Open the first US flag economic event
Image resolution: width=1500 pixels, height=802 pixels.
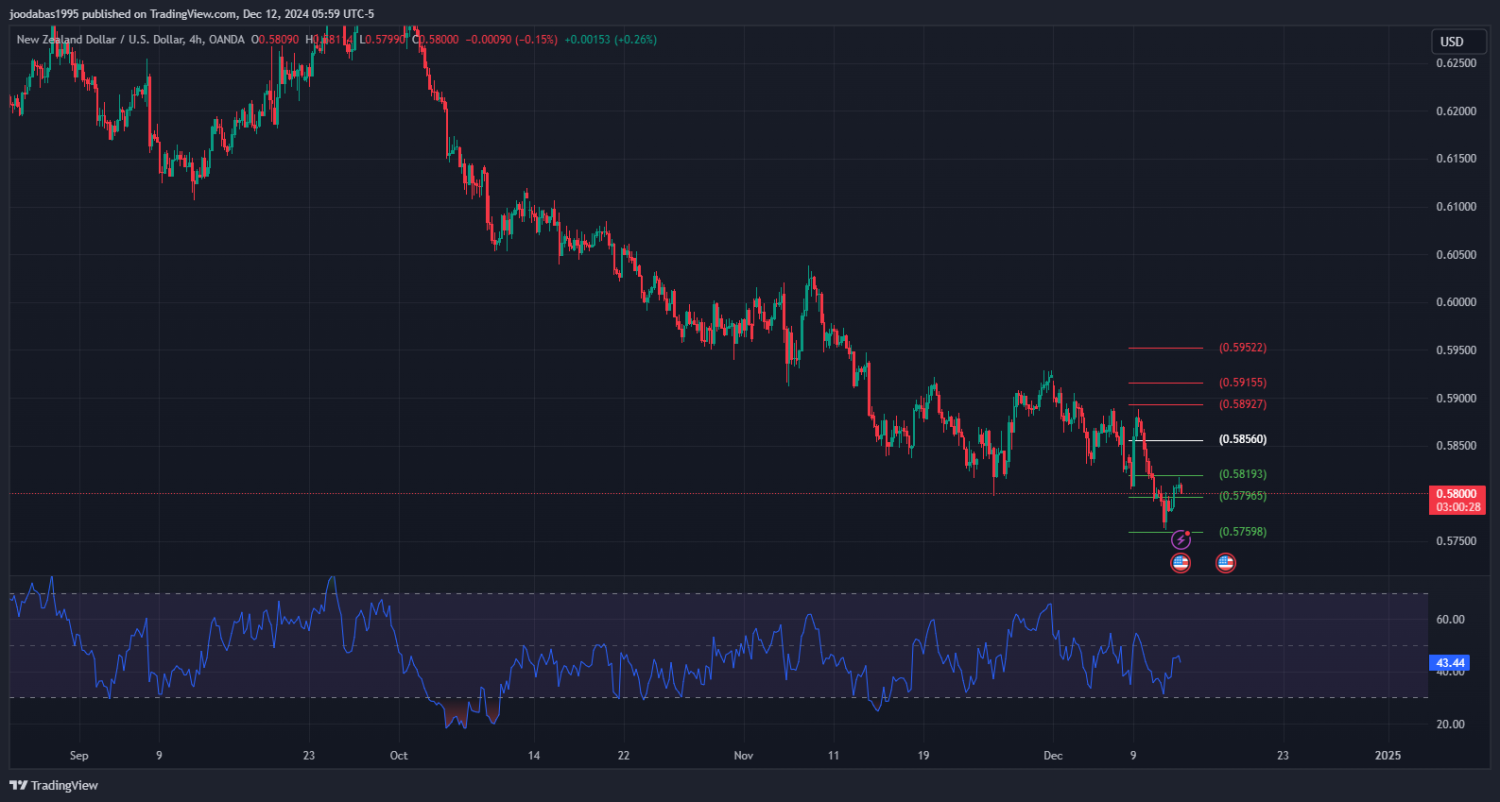(1180, 563)
